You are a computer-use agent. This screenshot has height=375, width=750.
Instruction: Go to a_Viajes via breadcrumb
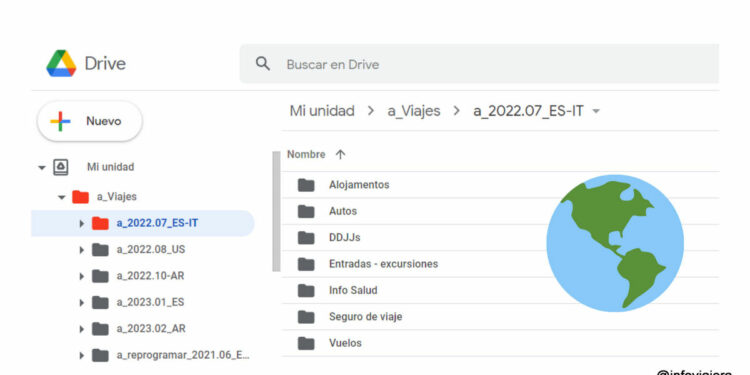click(414, 111)
